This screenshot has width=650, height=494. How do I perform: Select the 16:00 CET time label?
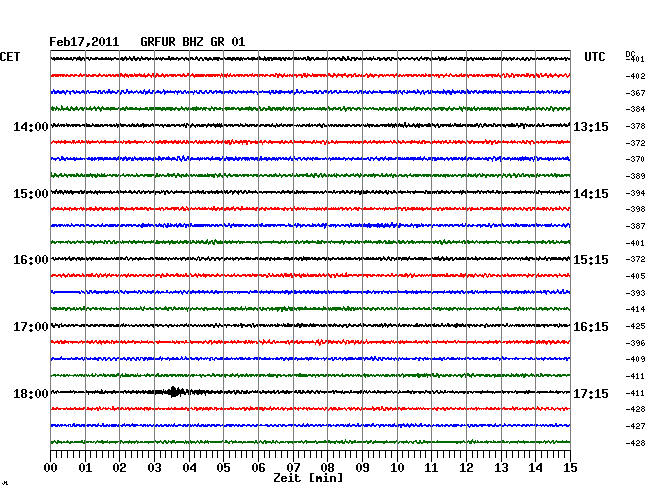[31, 260]
